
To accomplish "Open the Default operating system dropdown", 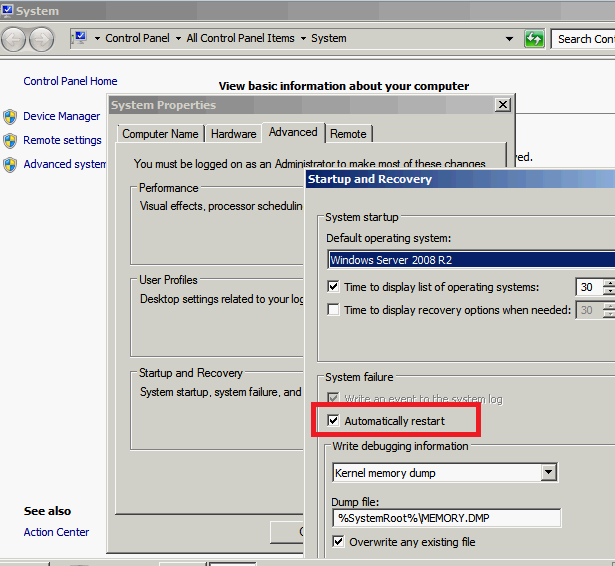I will 470,260.
